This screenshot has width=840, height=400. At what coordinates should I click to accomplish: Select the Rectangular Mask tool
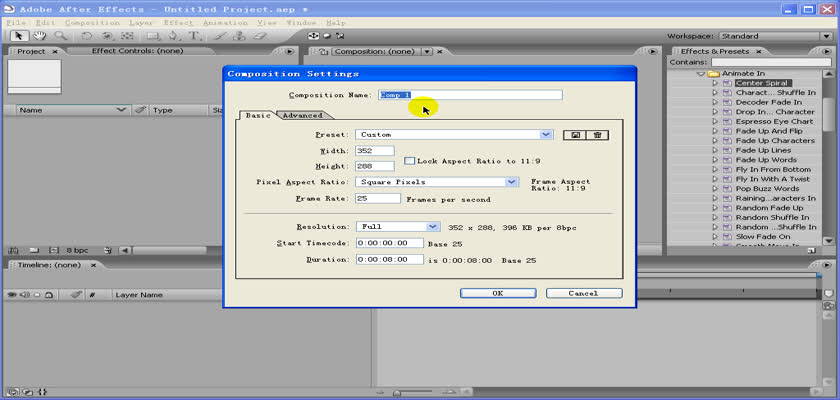[153, 36]
